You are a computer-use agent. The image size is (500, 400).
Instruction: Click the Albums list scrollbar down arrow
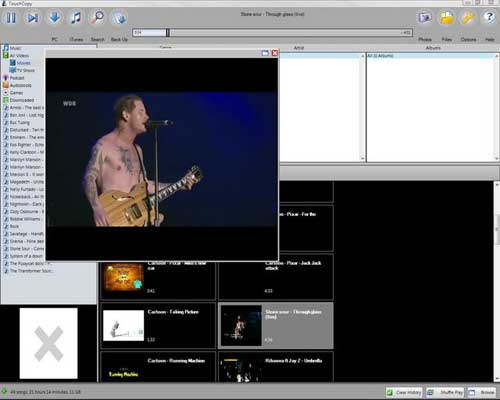(497, 159)
